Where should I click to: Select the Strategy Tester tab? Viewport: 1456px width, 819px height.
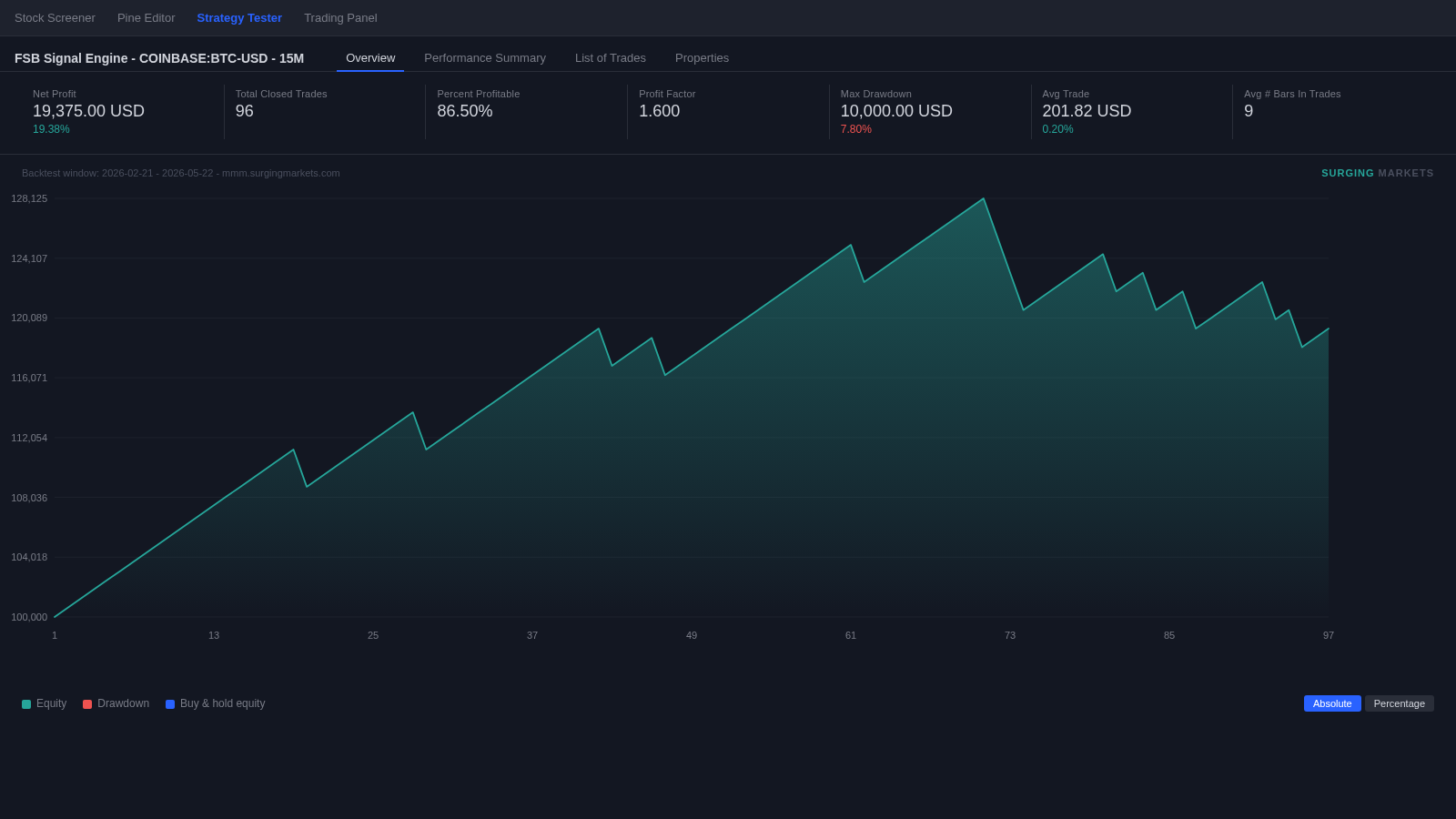click(x=239, y=18)
